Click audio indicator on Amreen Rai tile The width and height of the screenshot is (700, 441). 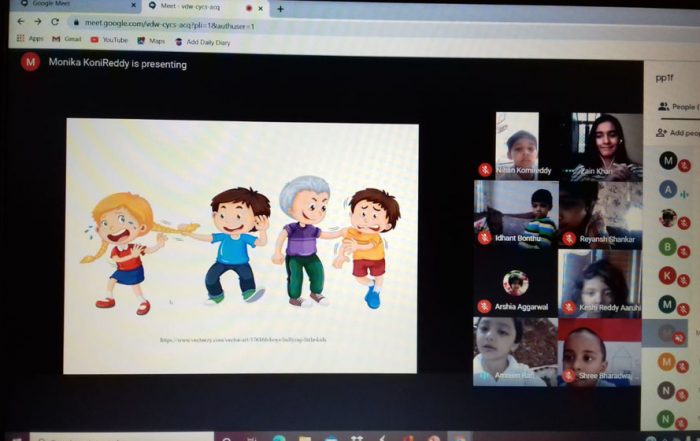point(485,376)
